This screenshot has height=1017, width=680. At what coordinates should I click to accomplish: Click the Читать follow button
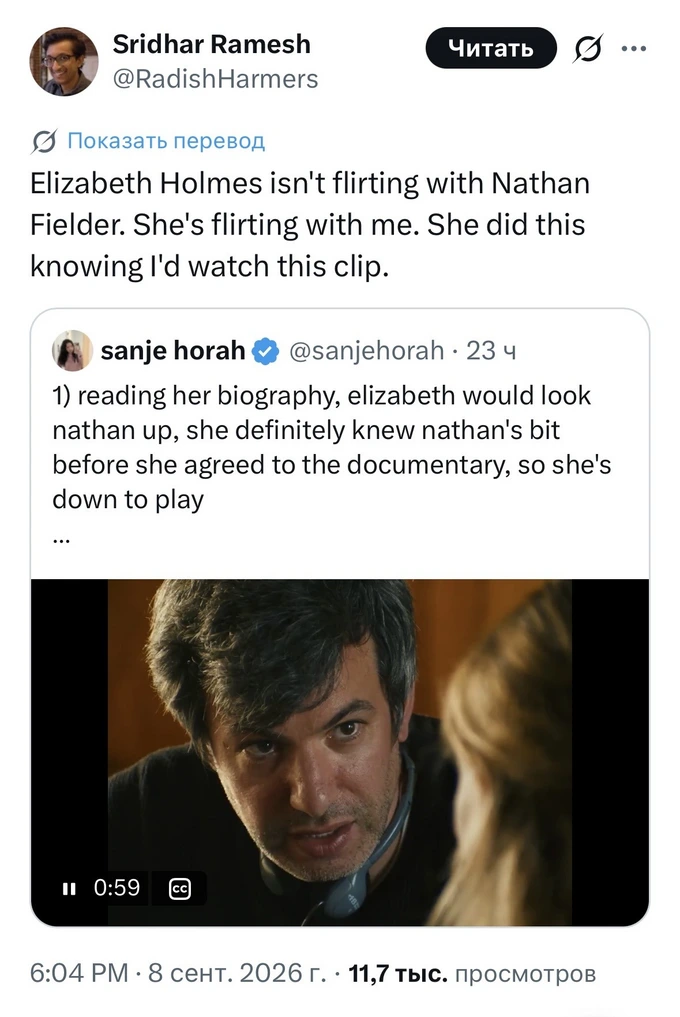pos(491,48)
